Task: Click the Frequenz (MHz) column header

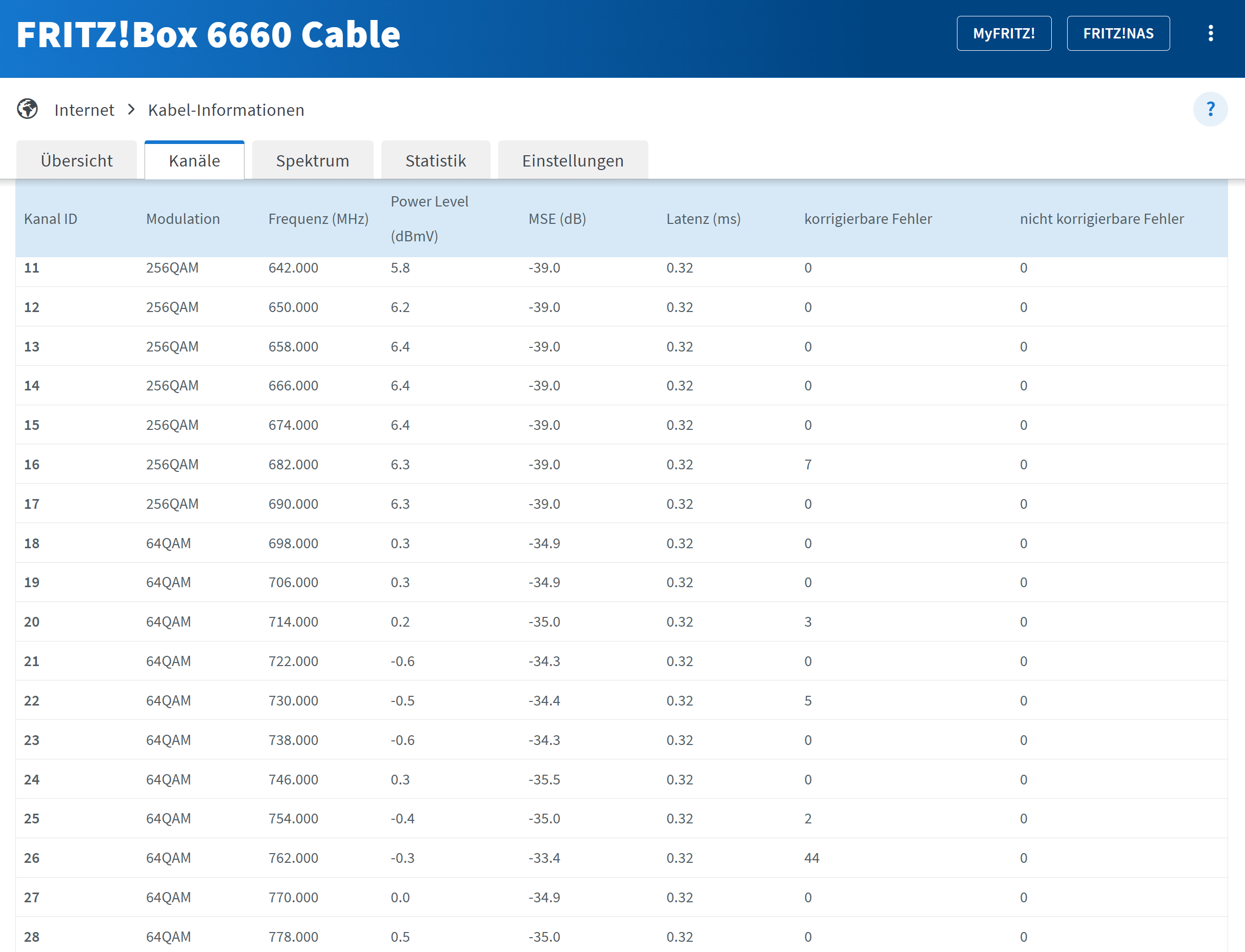Action: 318,219
